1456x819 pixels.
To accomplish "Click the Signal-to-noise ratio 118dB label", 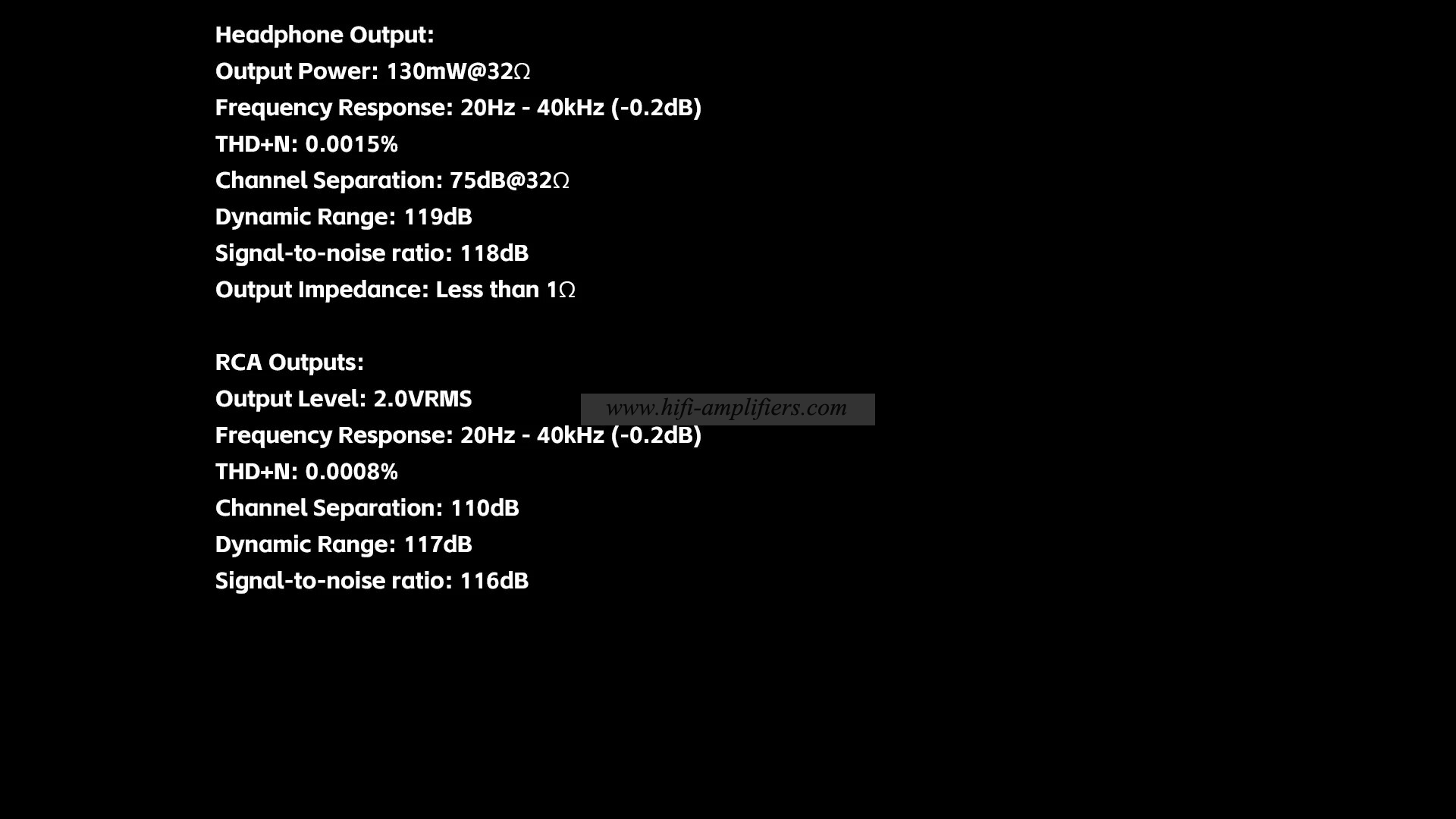I will pyautogui.click(x=371, y=252).
